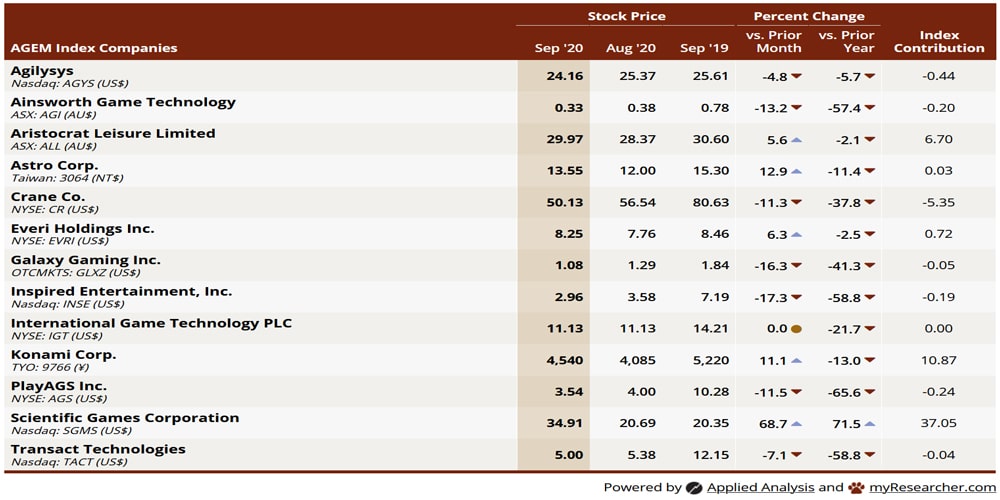The width and height of the screenshot is (1000, 500).
Task: Click Konami index contribution 10.87
Action: point(939,360)
